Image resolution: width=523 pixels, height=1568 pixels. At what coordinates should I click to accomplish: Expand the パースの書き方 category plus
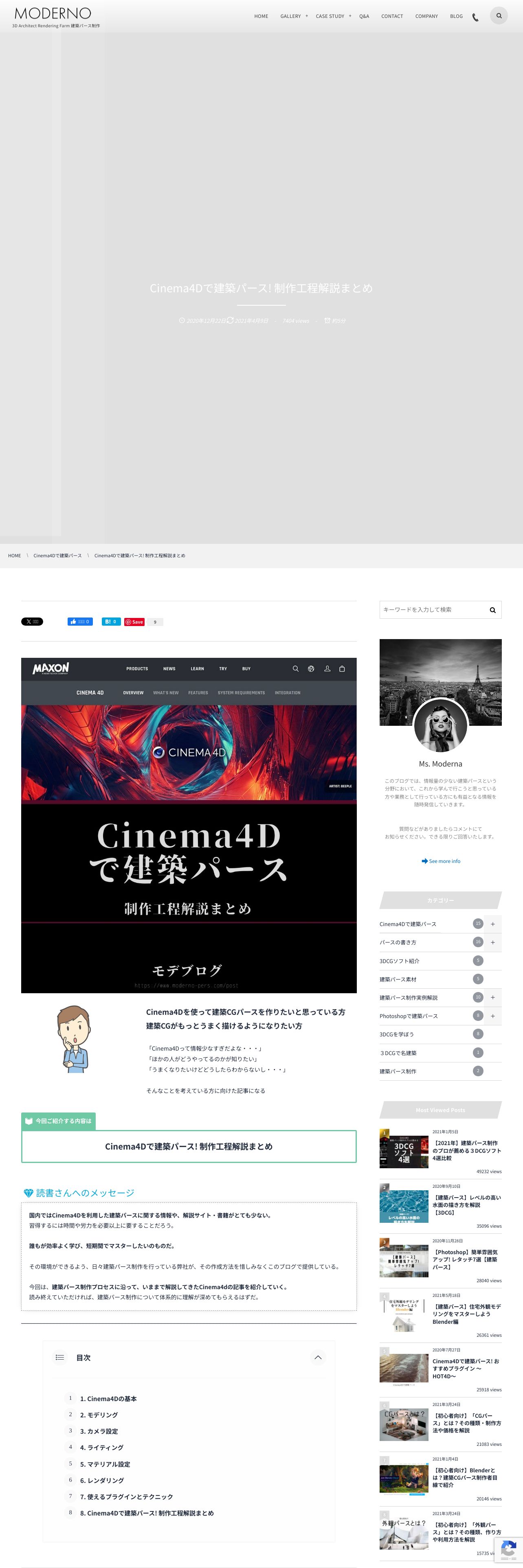pyautogui.click(x=492, y=942)
